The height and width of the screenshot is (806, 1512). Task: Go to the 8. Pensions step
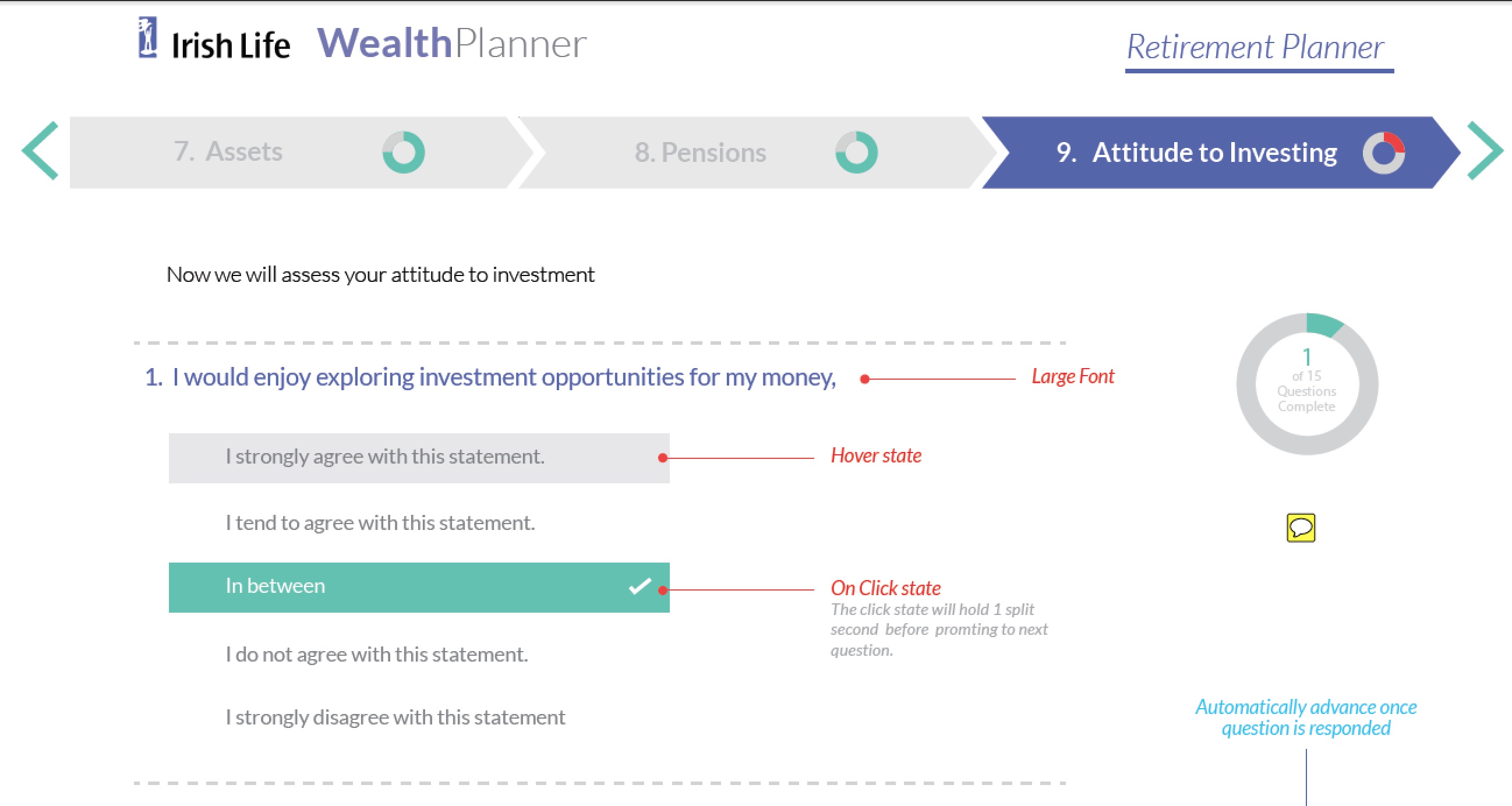pyautogui.click(x=700, y=153)
